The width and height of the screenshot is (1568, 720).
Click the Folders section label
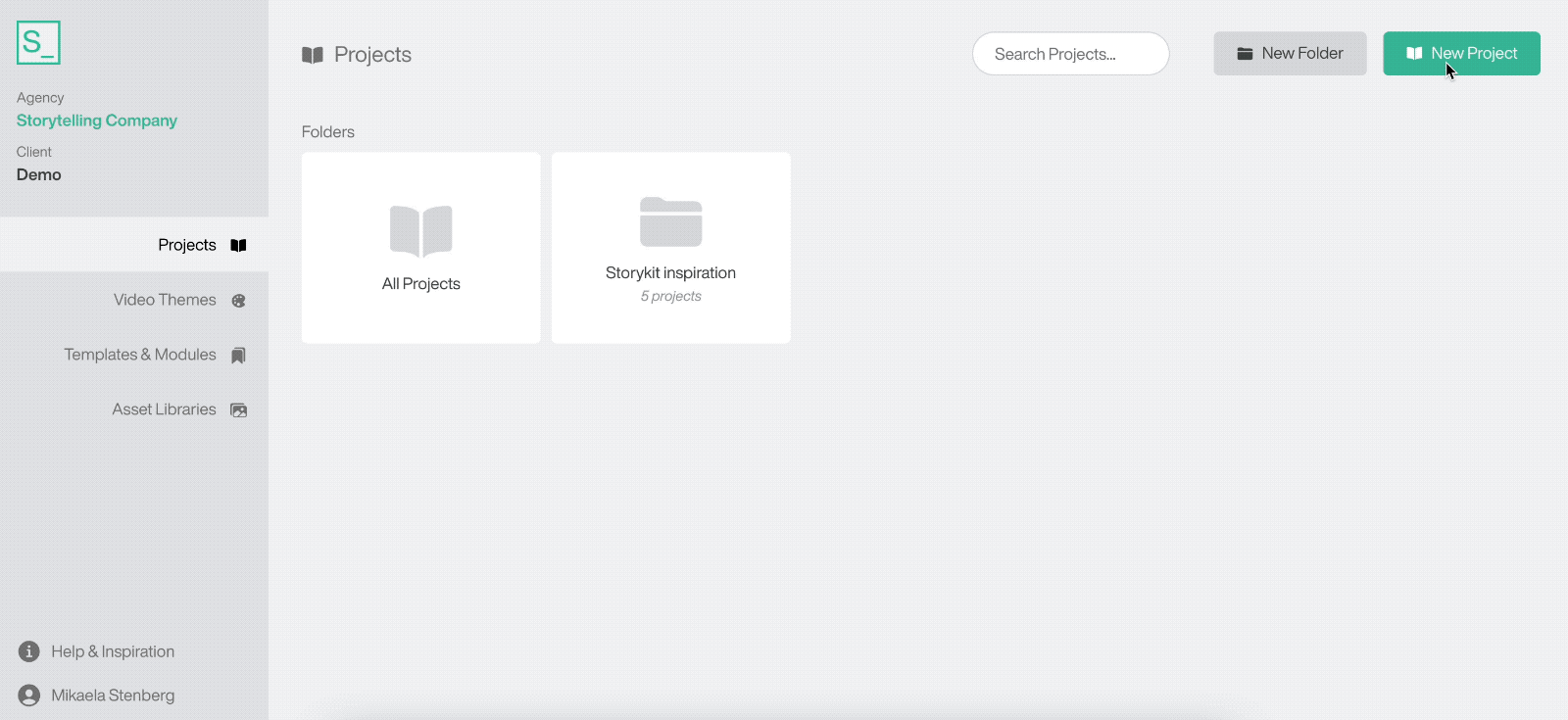tap(328, 132)
